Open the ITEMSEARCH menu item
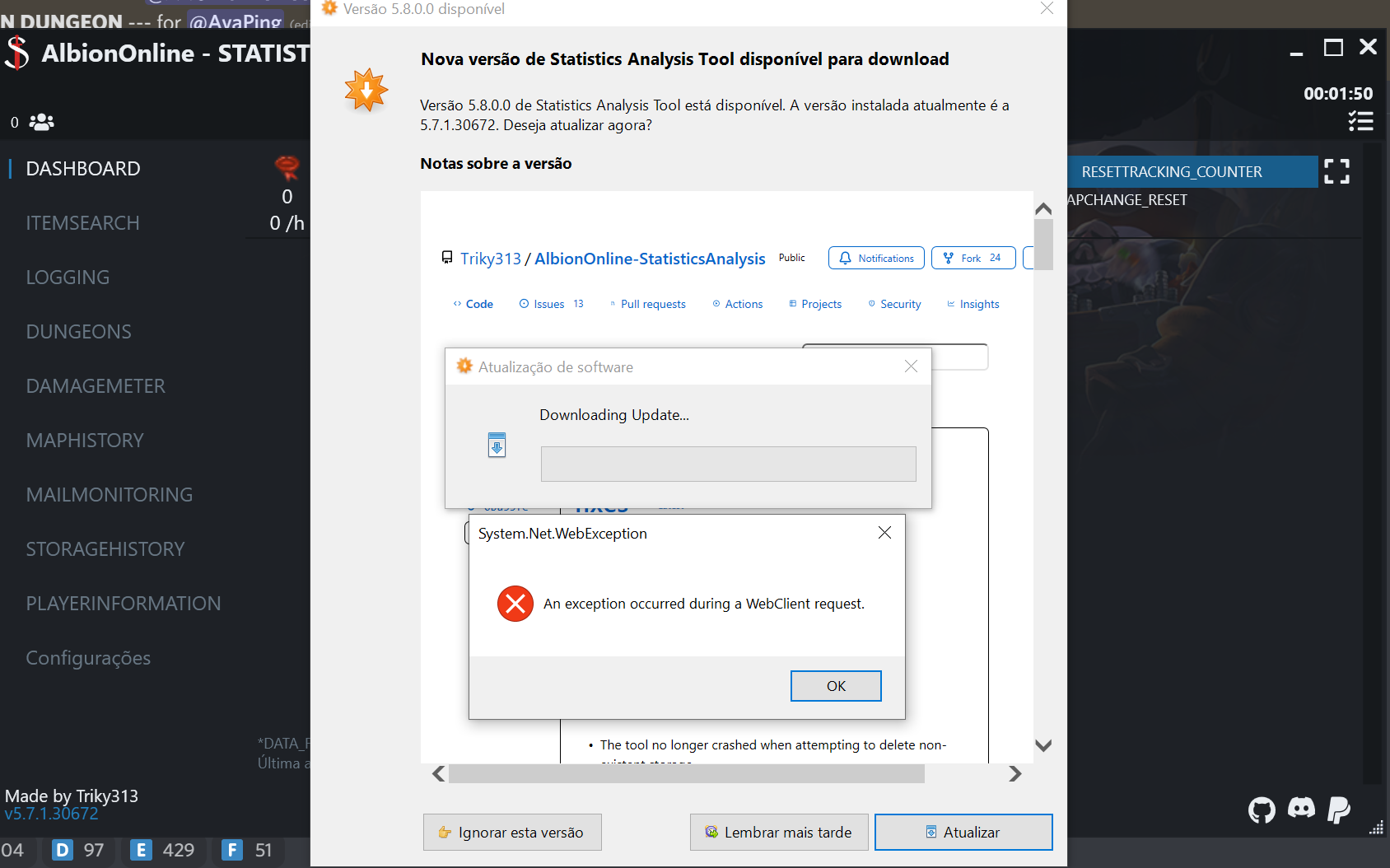 (82, 223)
